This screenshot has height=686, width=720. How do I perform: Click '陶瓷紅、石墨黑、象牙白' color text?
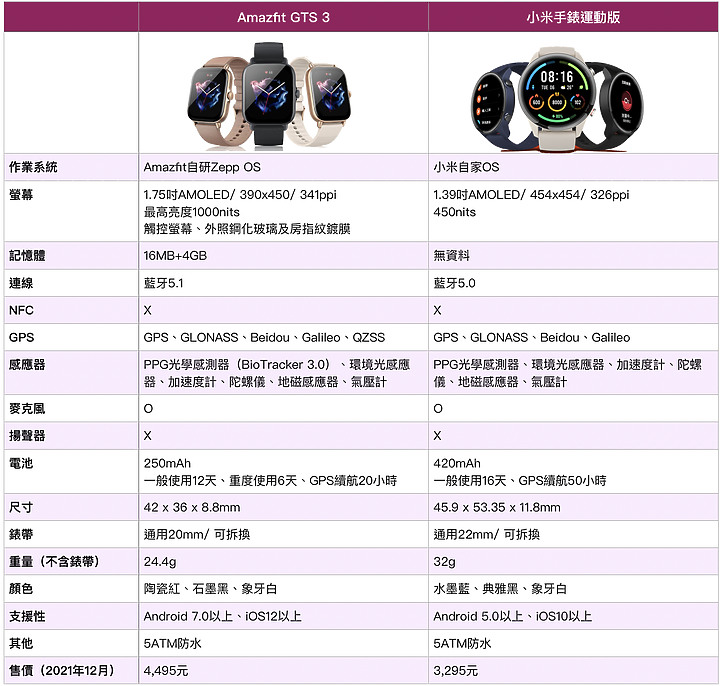click(x=210, y=589)
